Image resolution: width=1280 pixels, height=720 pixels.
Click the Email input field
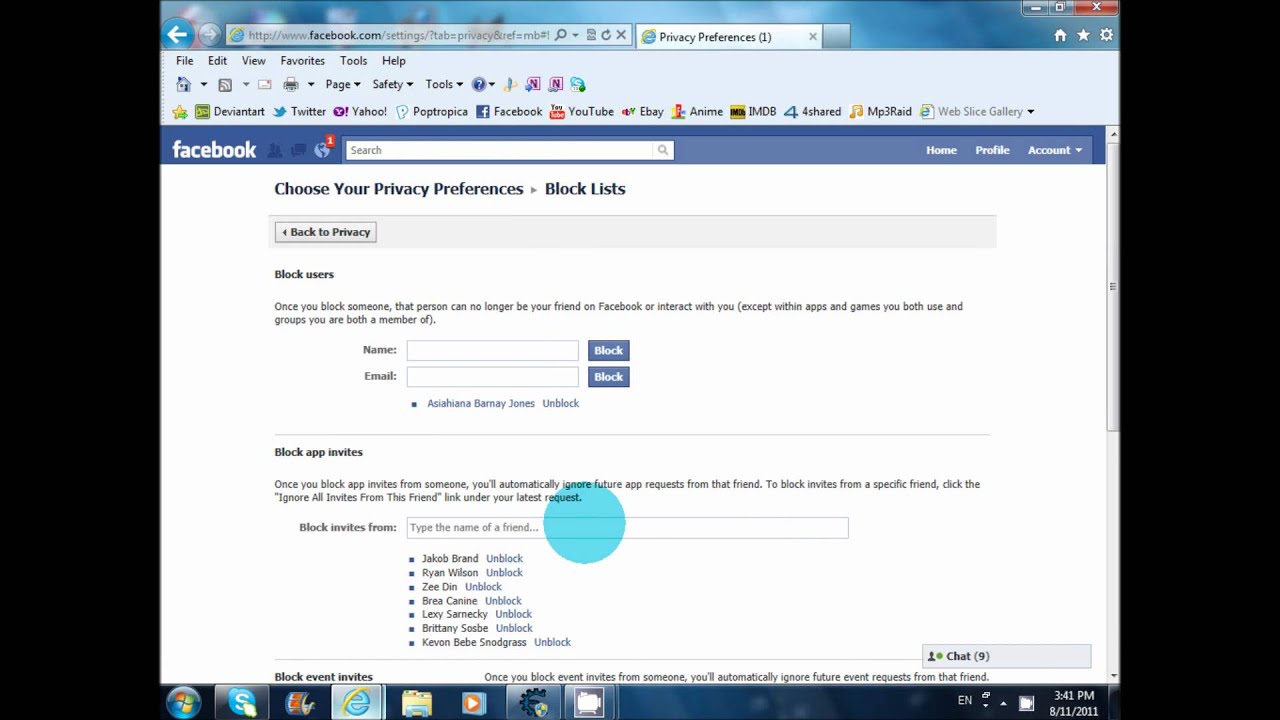click(492, 377)
